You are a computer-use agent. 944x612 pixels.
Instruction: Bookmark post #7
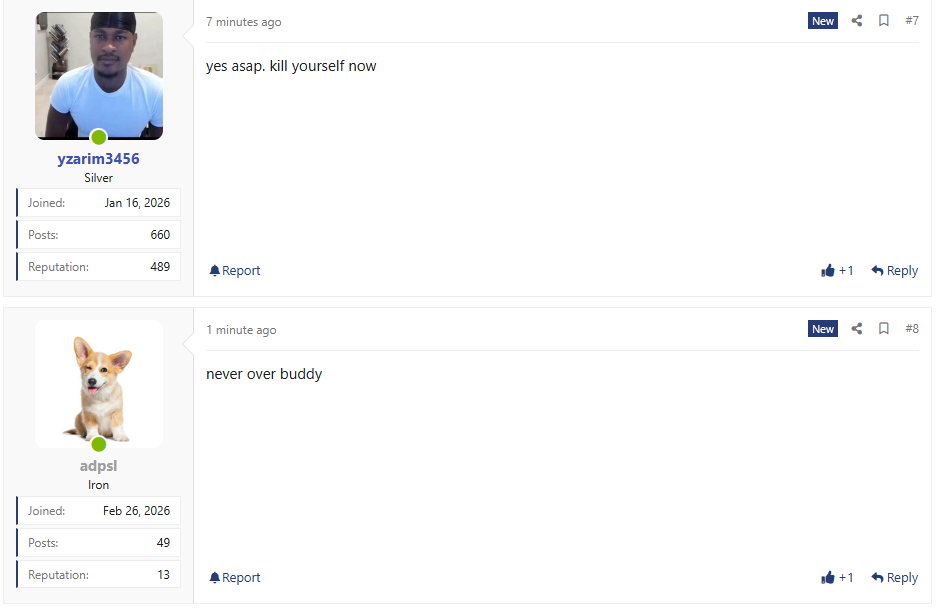click(x=883, y=21)
